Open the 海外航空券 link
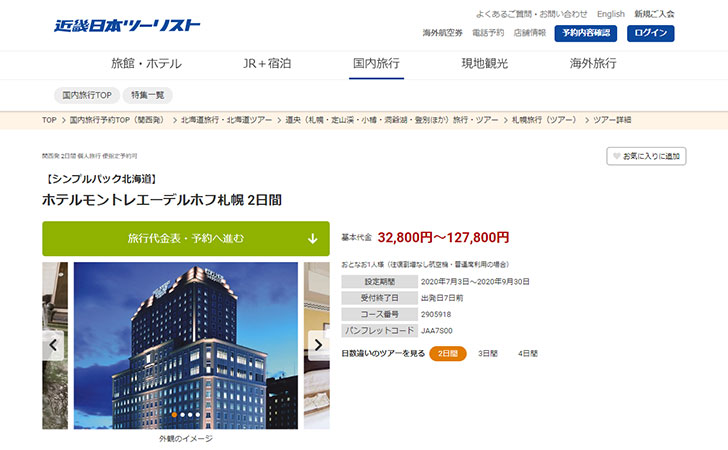Viewport: 728px width, 450px height. pos(442,33)
